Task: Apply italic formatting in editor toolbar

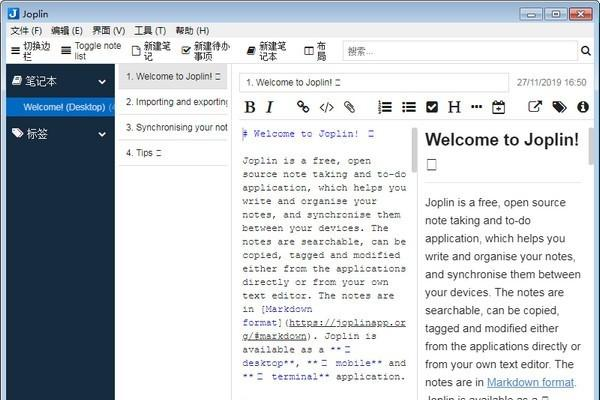Action: (x=269, y=107)
